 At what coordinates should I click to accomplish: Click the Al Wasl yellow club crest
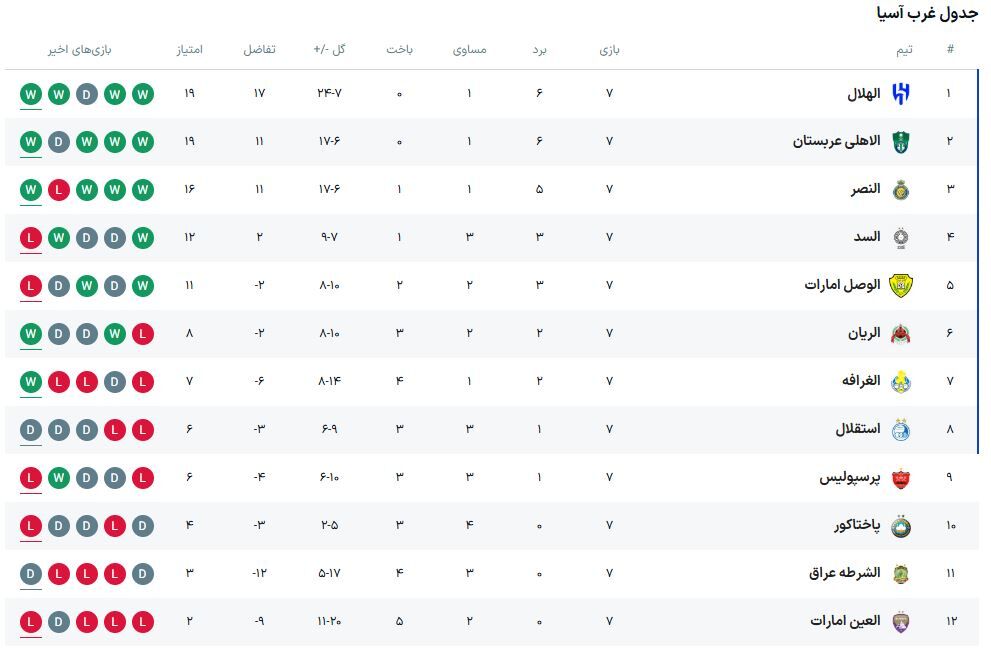[901, 286]
